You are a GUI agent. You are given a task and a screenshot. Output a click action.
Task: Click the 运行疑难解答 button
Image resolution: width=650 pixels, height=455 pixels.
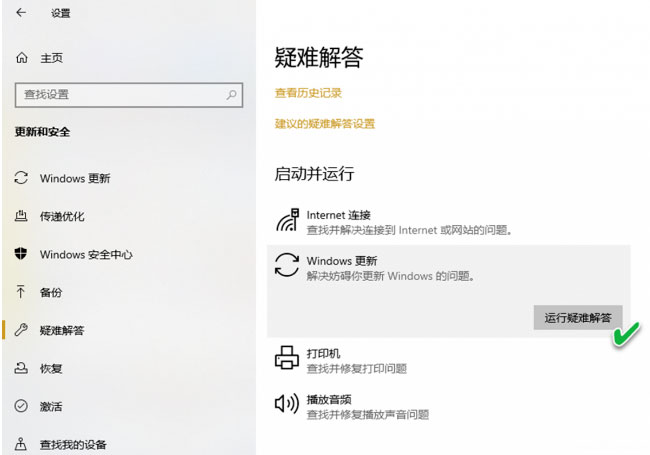578,317
